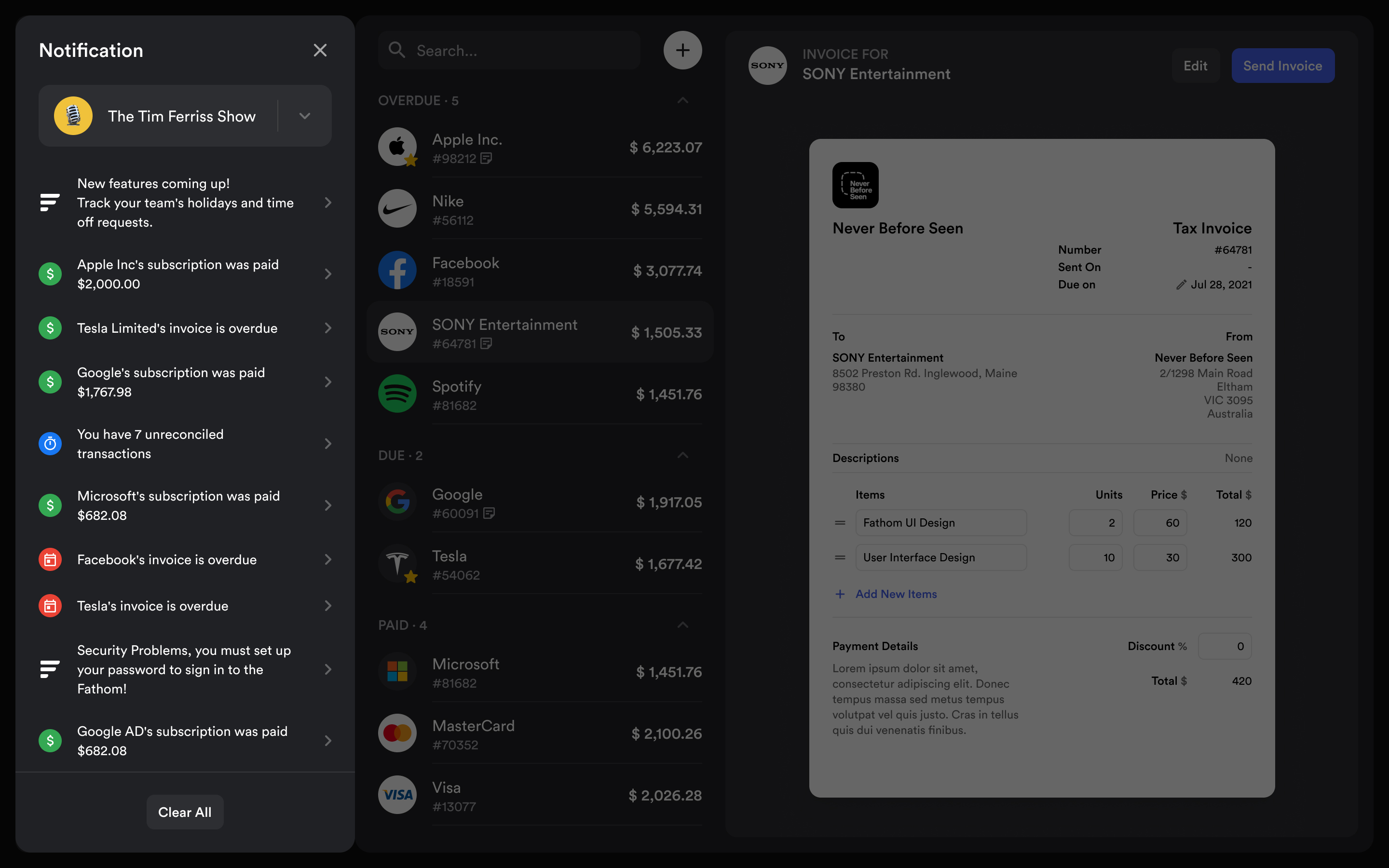Collapse the OVERDUE section
The width and height of the screenshot is (1389, 868).
pos(682,100)
